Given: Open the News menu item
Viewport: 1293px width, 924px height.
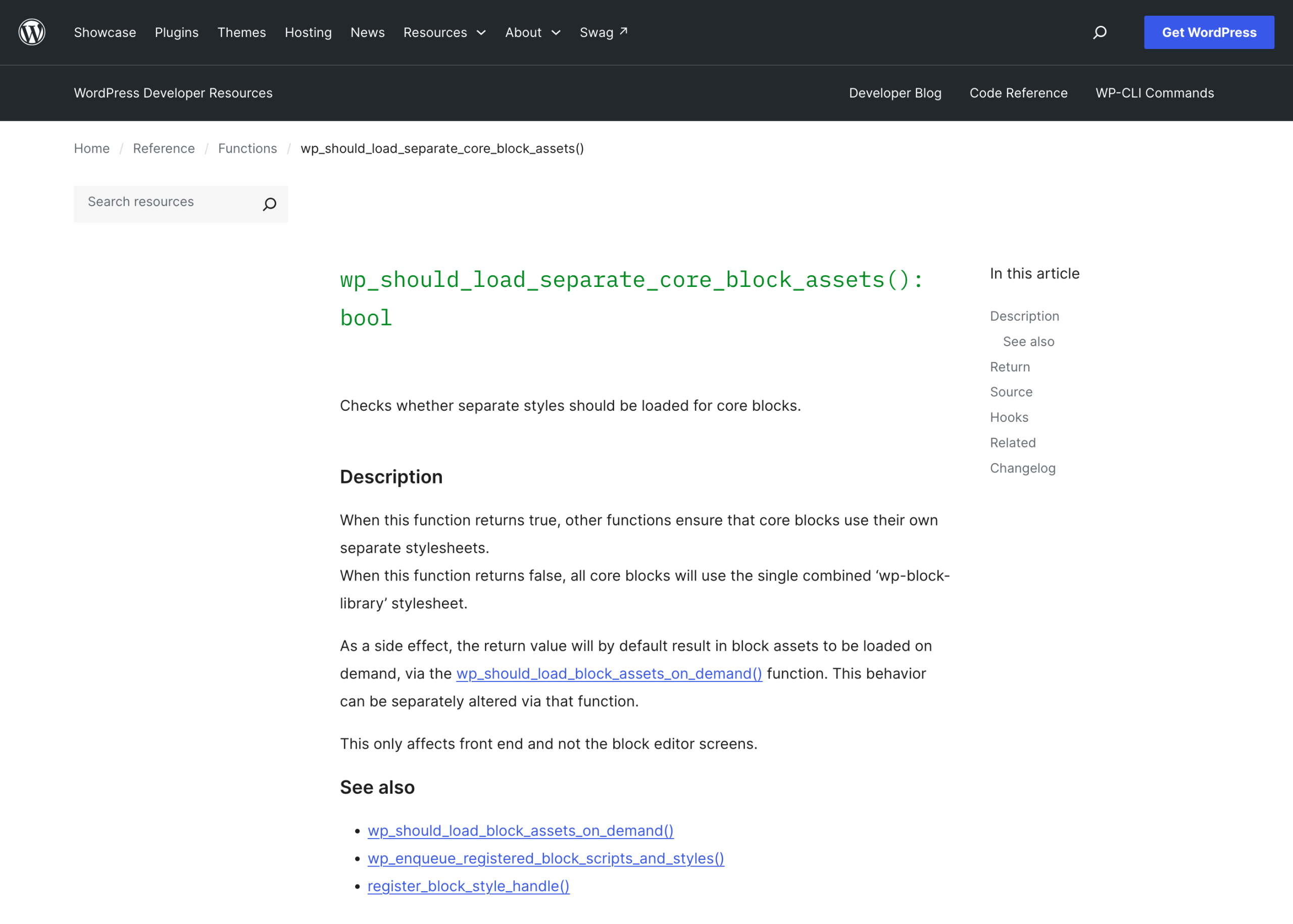Looking at the screenshot, I should [x=368, y=32].
